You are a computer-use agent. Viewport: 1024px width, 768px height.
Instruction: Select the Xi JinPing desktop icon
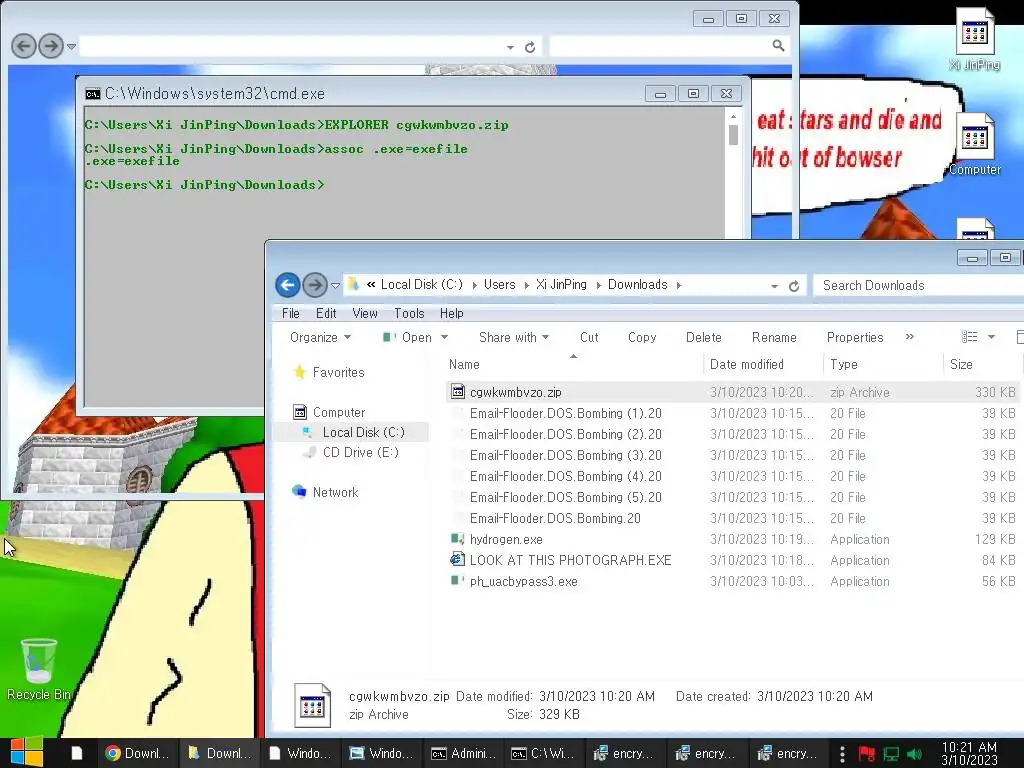(x=974, y=38)
